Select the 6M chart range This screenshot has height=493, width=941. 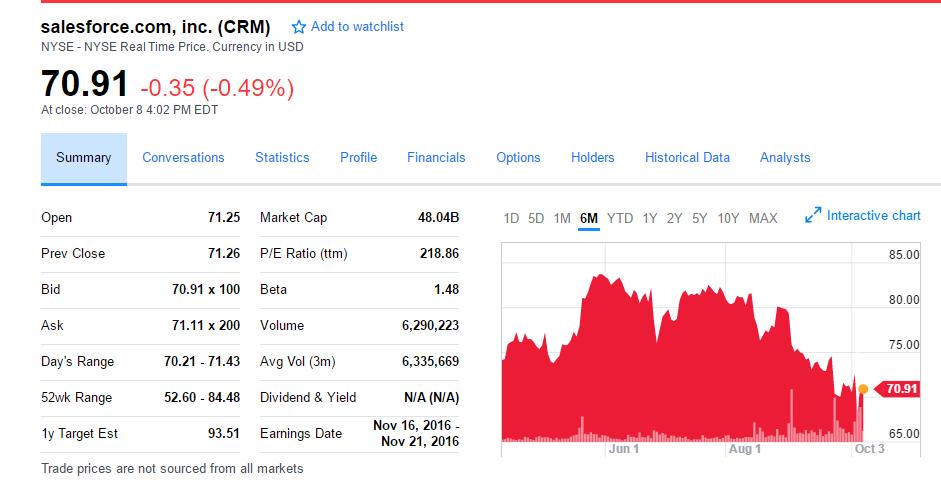[x=589, y=218]
